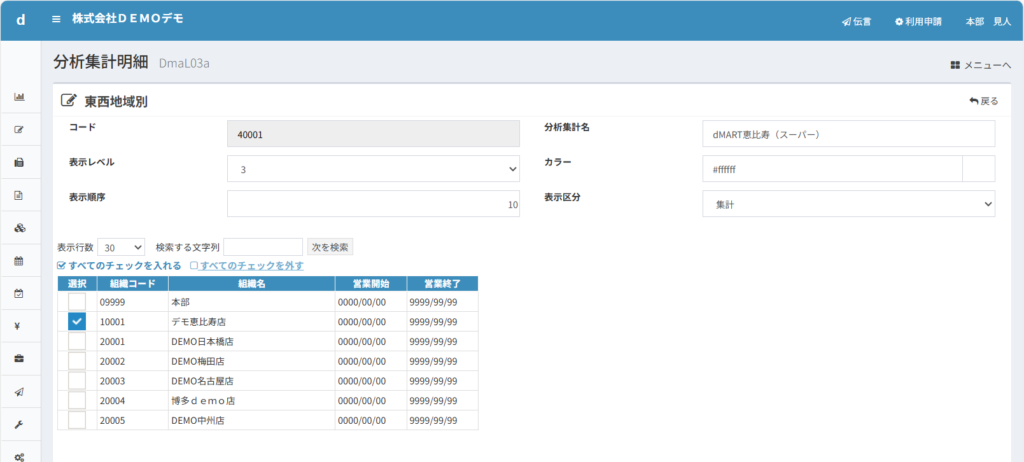This screenshot has height=462, width=1024.
Task: Click the すべてのチェックを外す link
Action: [246, 266]
